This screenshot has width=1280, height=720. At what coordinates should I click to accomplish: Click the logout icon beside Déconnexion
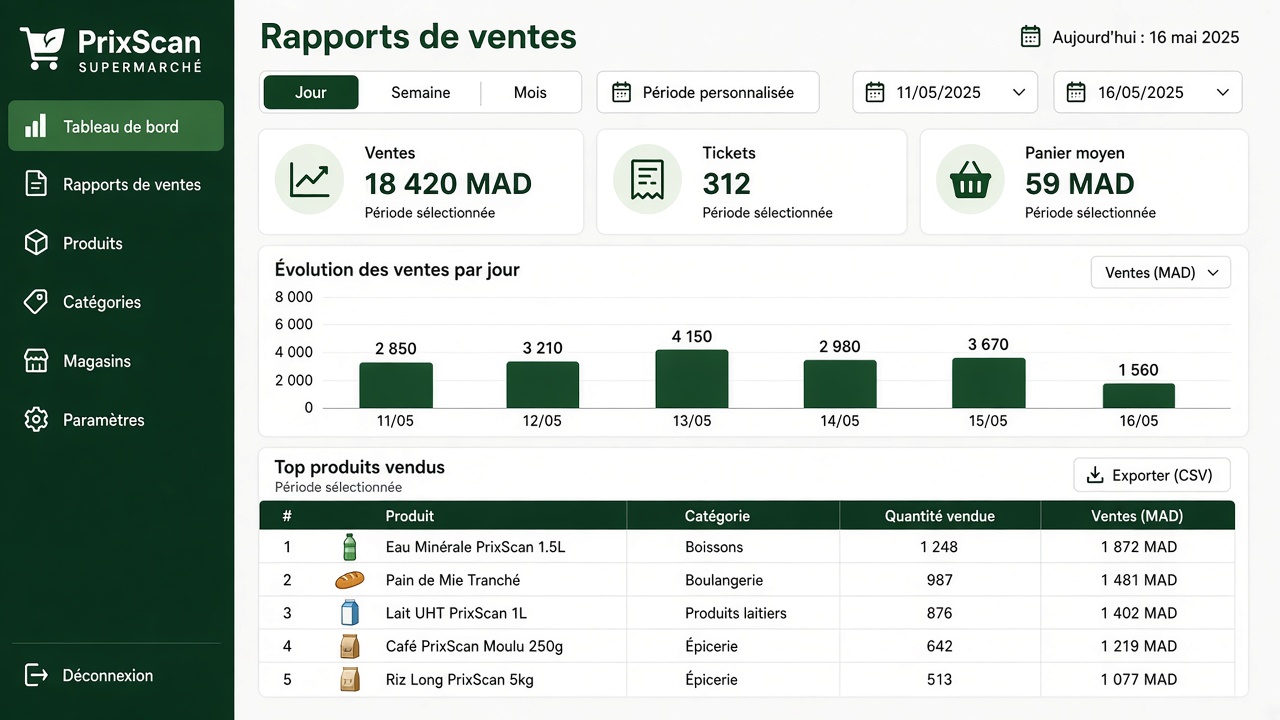(36, 675)
